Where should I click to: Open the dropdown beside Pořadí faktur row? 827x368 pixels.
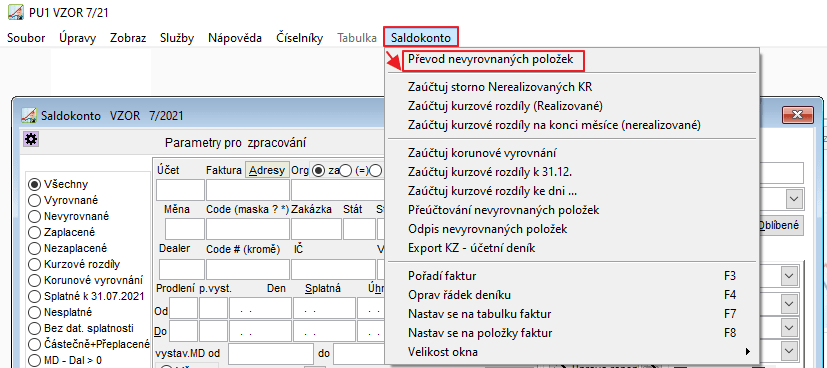click(789, 276)
